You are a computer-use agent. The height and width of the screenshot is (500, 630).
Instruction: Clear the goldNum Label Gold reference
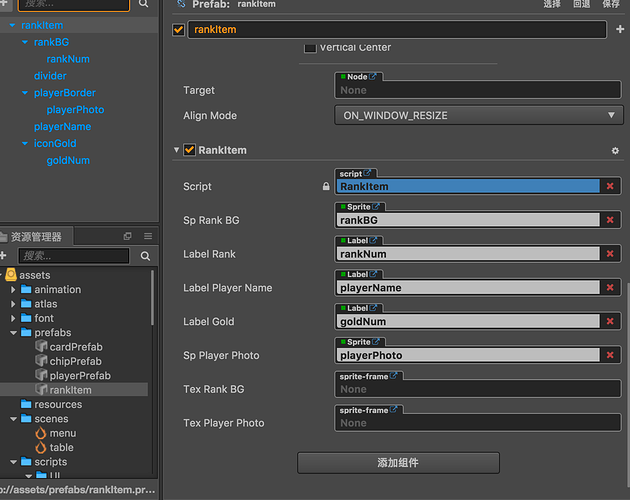(610, 321)
